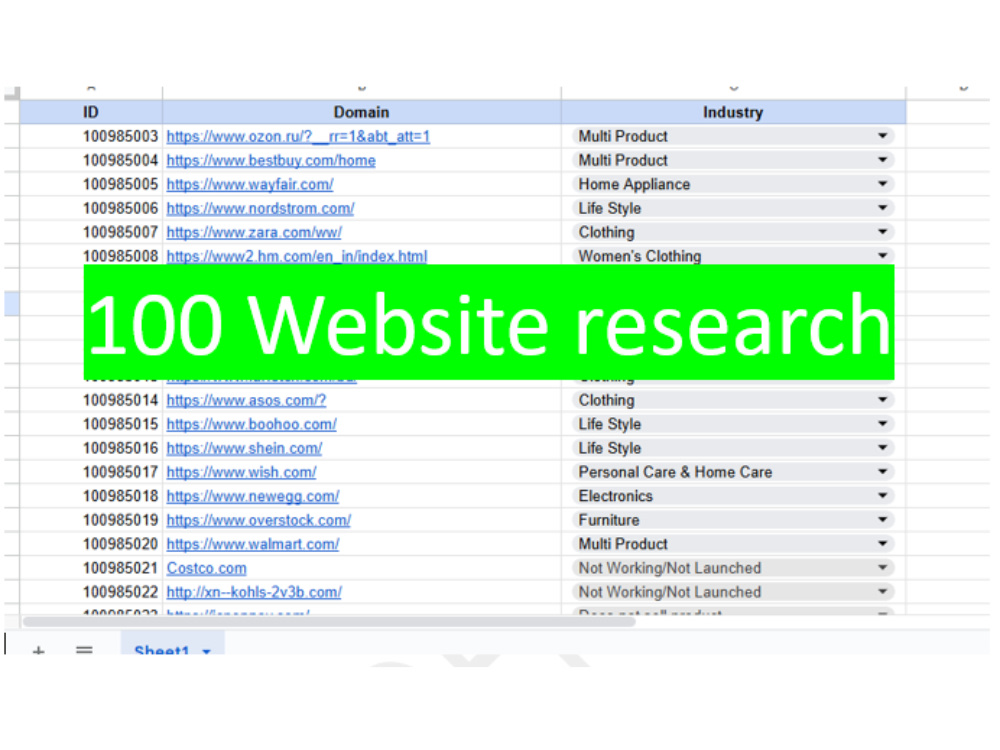
Task: Open the overstock.com link
Action: 258,520
